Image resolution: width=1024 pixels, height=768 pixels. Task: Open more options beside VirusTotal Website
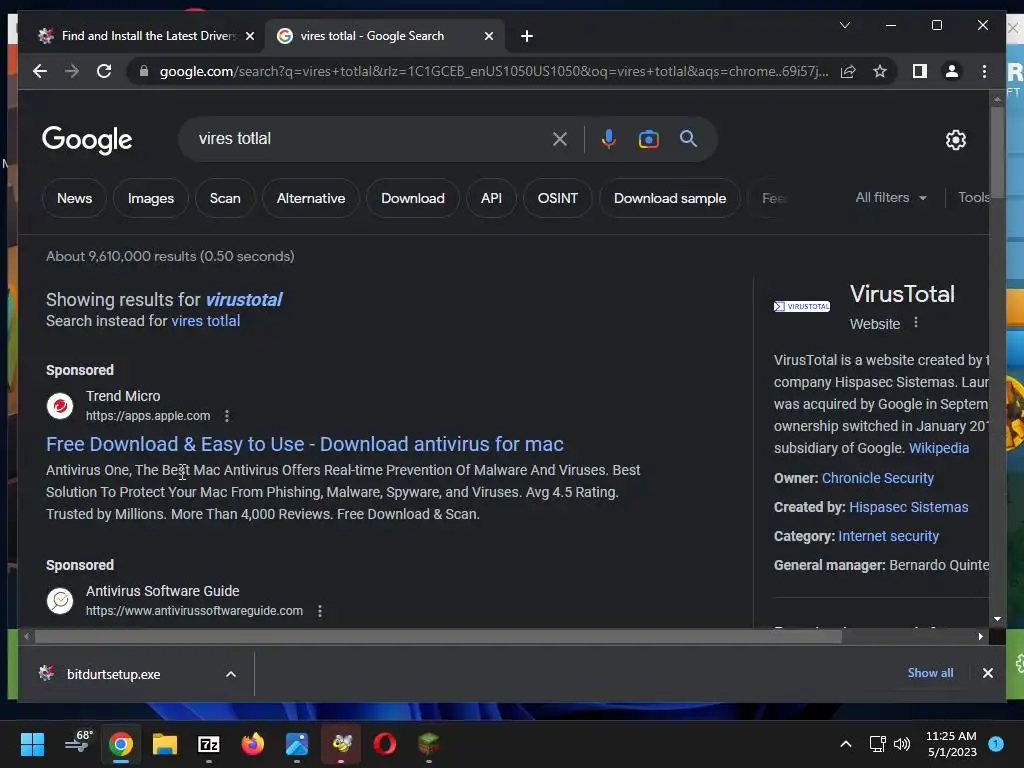click(x=916, y=323)
